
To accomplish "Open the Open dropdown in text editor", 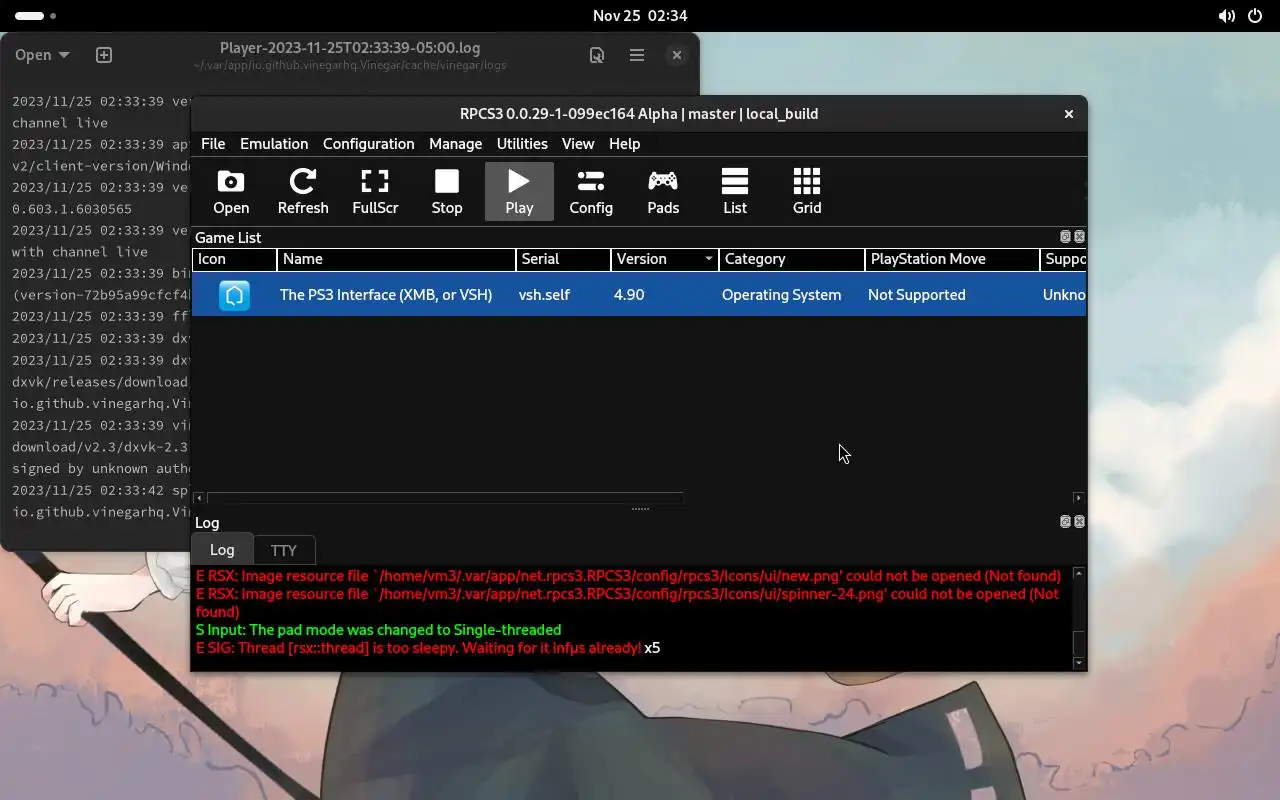I will coord(42,55).
